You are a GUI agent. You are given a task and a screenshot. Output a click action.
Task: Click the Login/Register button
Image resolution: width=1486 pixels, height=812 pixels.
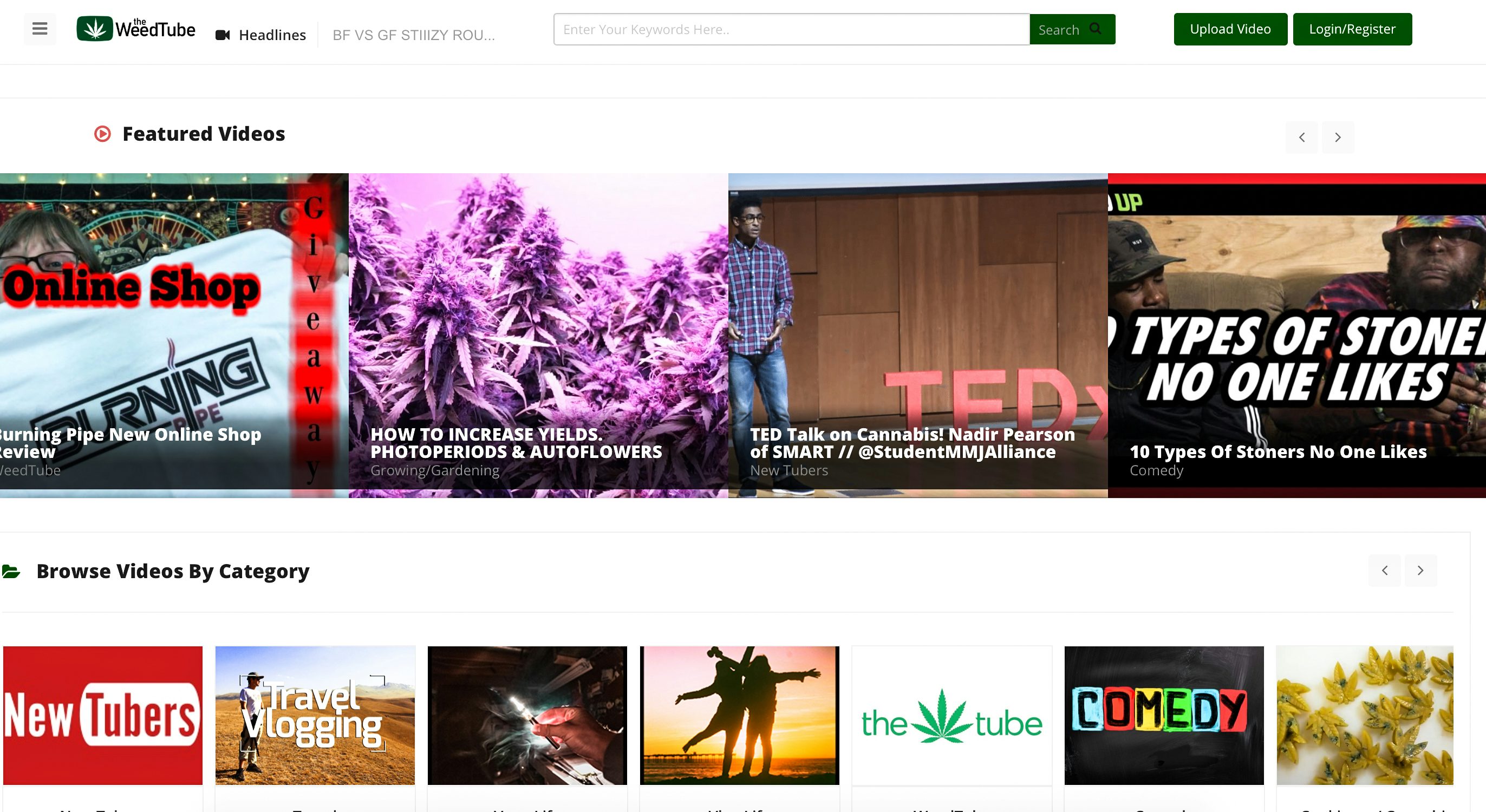pyautogui.click(x=1352, y=28)
